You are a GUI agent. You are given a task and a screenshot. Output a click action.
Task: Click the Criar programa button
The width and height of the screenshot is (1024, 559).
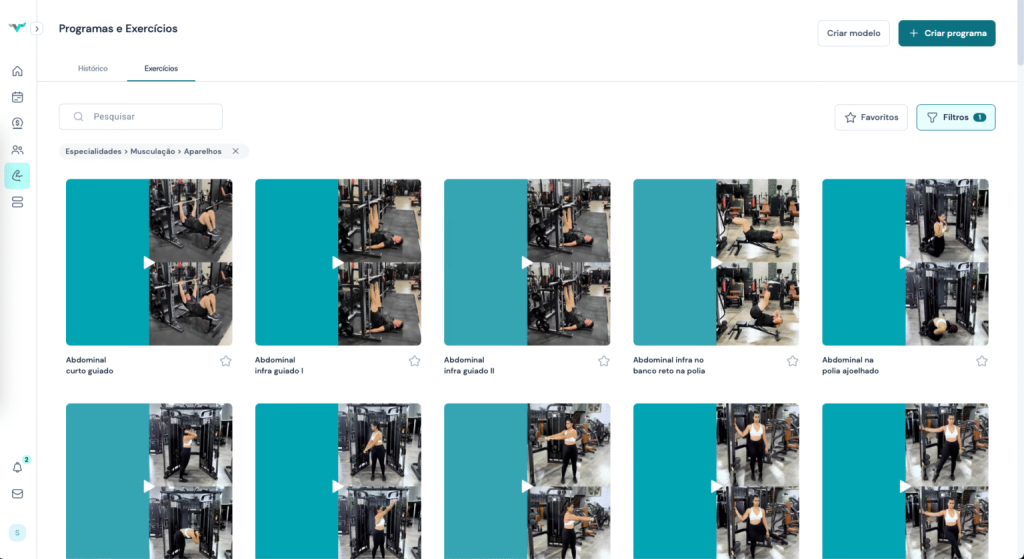pos(946,33)
